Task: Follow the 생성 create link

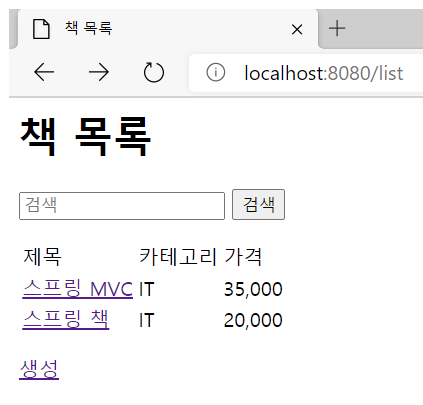Action: point(39,369)
